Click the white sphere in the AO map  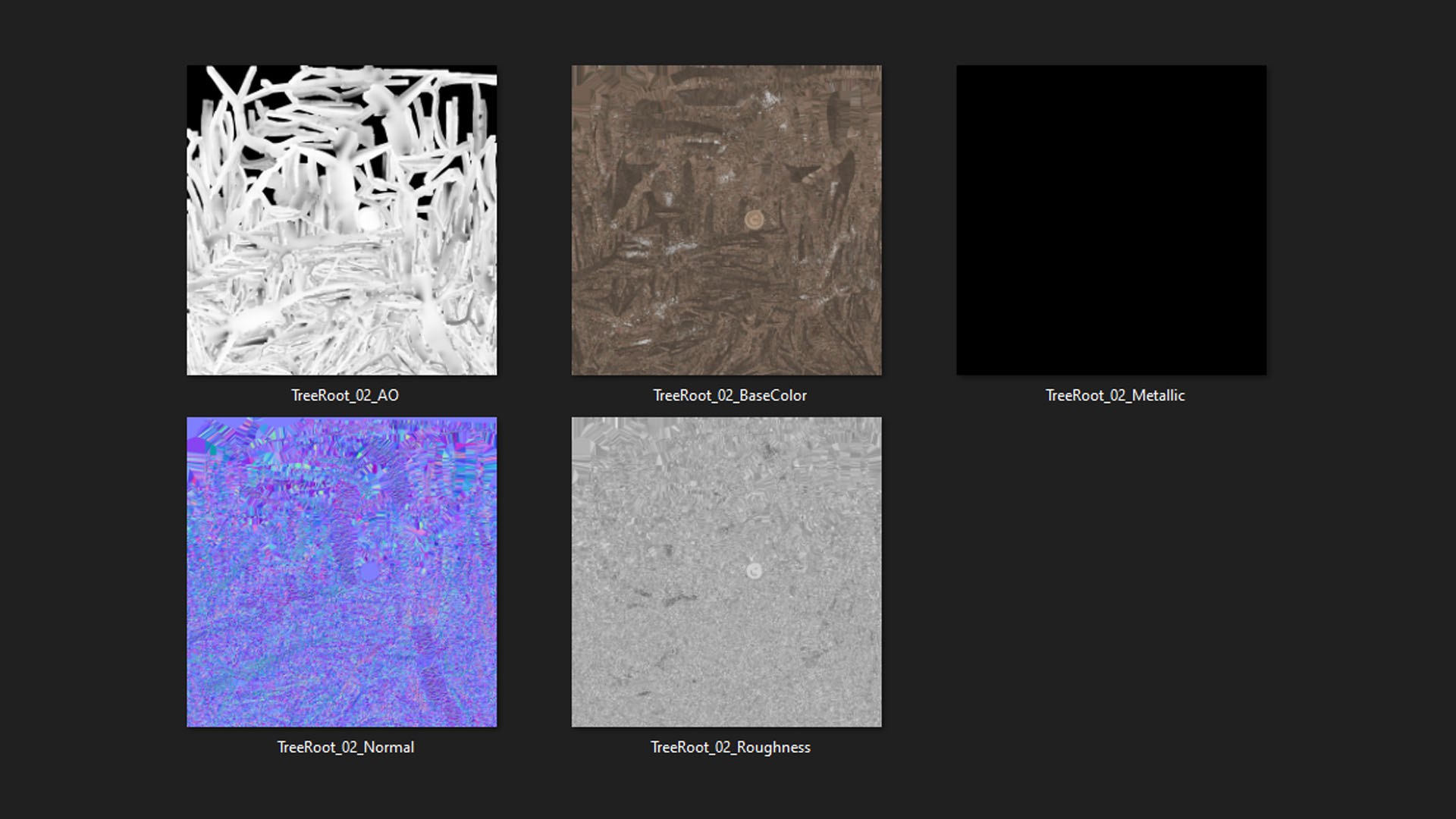coord(369,220)
